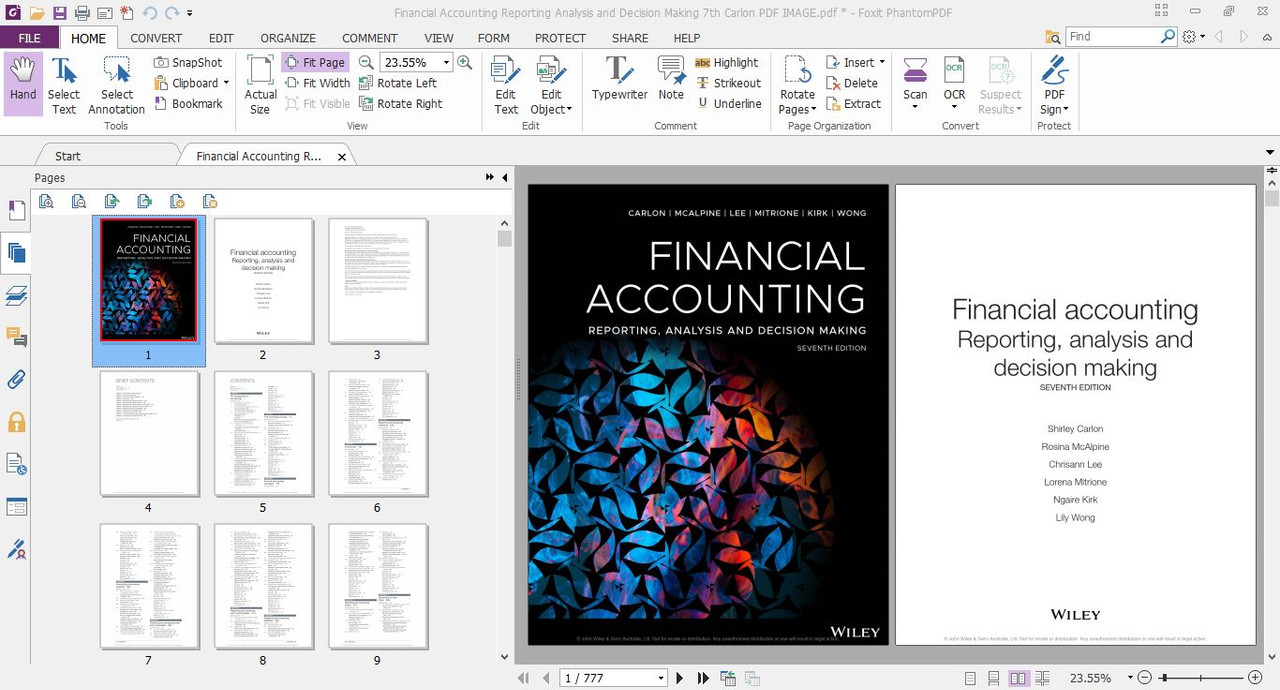Select the Hand tool
Image resolution: width=1280 pixels, height=690 pixels.
(x=23, y=84)
